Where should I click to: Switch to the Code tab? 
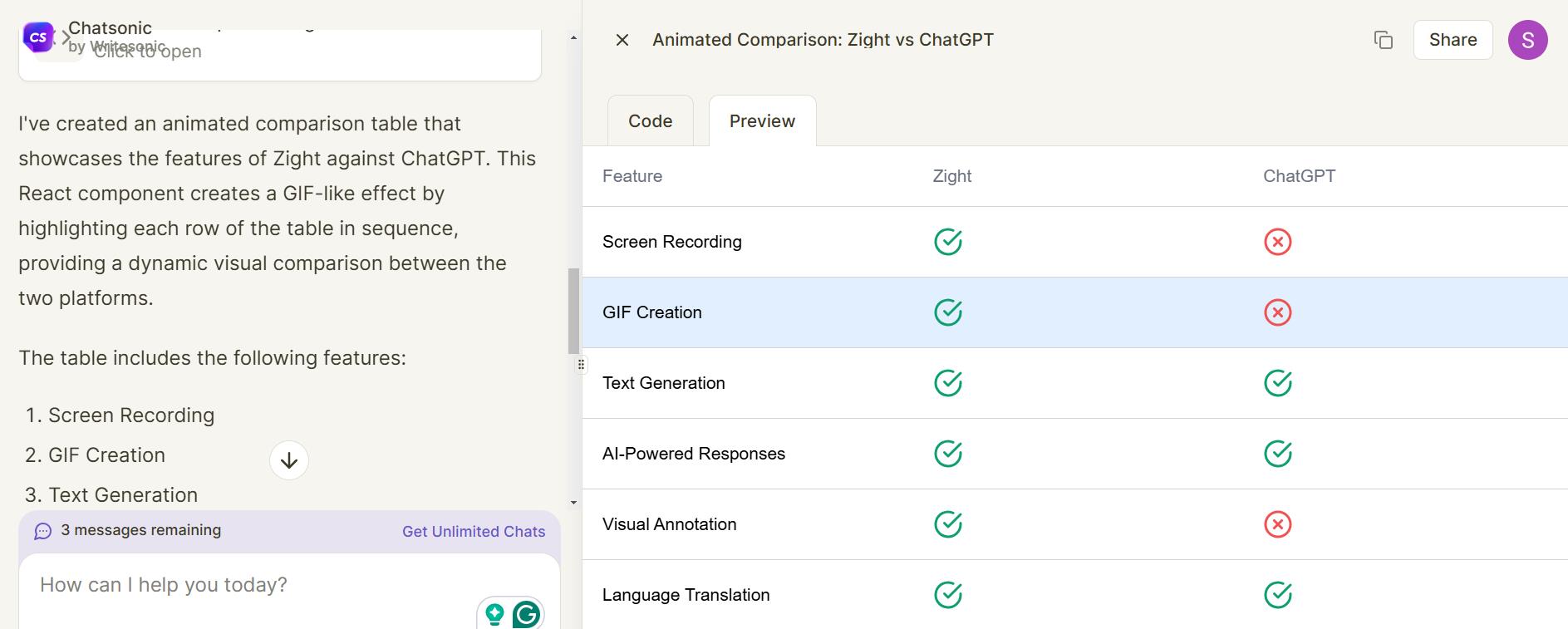[650, 121]
